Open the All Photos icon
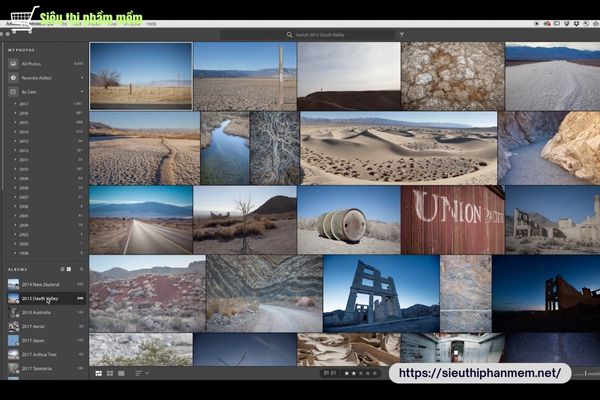 pyautogui.click(x=13, y=64)
